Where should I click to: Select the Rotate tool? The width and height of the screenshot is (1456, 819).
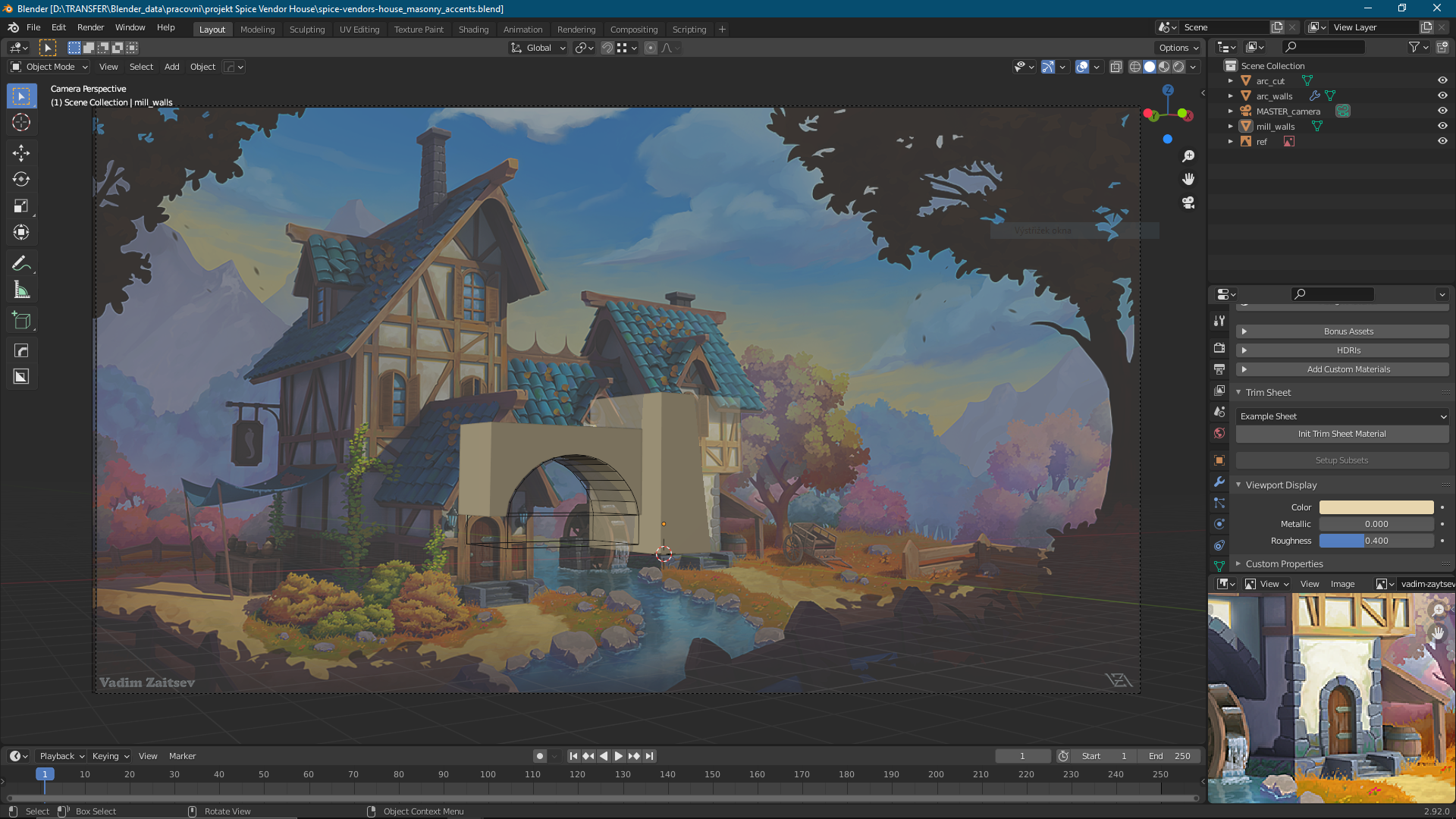click(21, 180)
